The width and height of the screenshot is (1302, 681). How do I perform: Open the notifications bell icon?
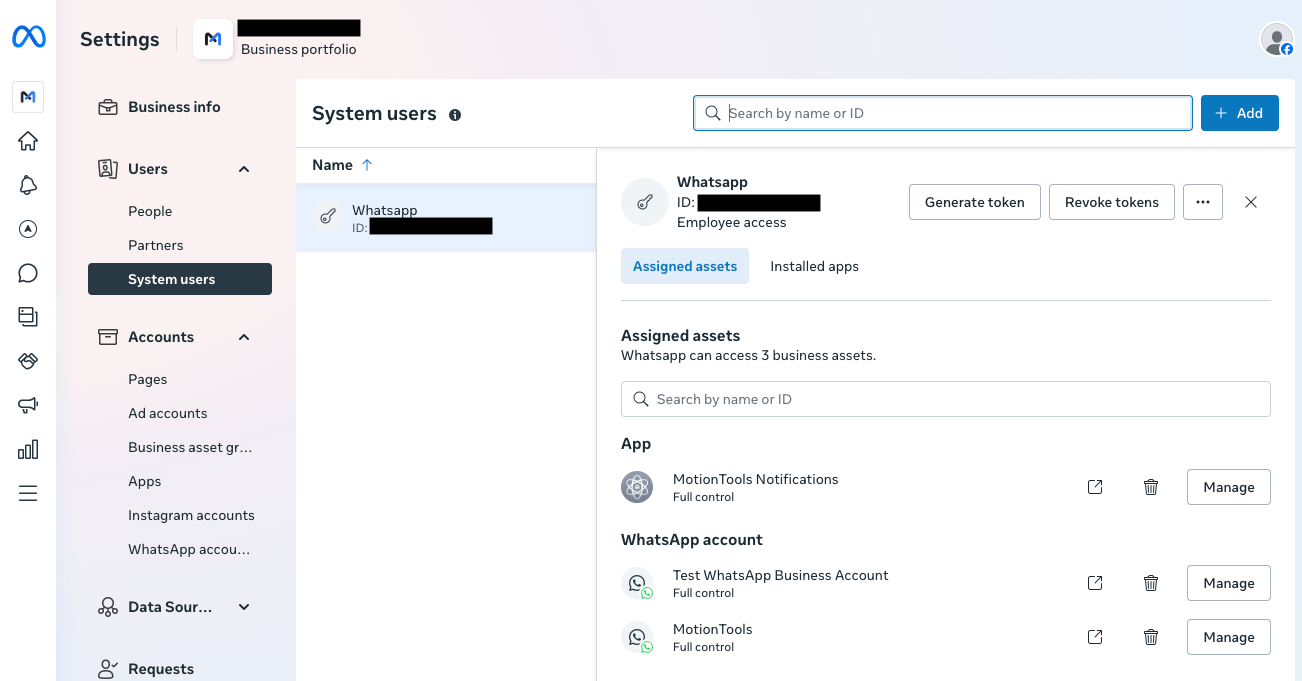pyautogui.click(x=28, y=185)
